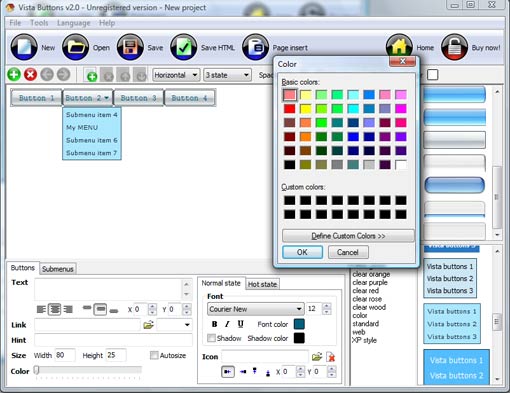Browse for link with folder icon
The height and width of the screenshot is (393, 510).
pos(148,325)
